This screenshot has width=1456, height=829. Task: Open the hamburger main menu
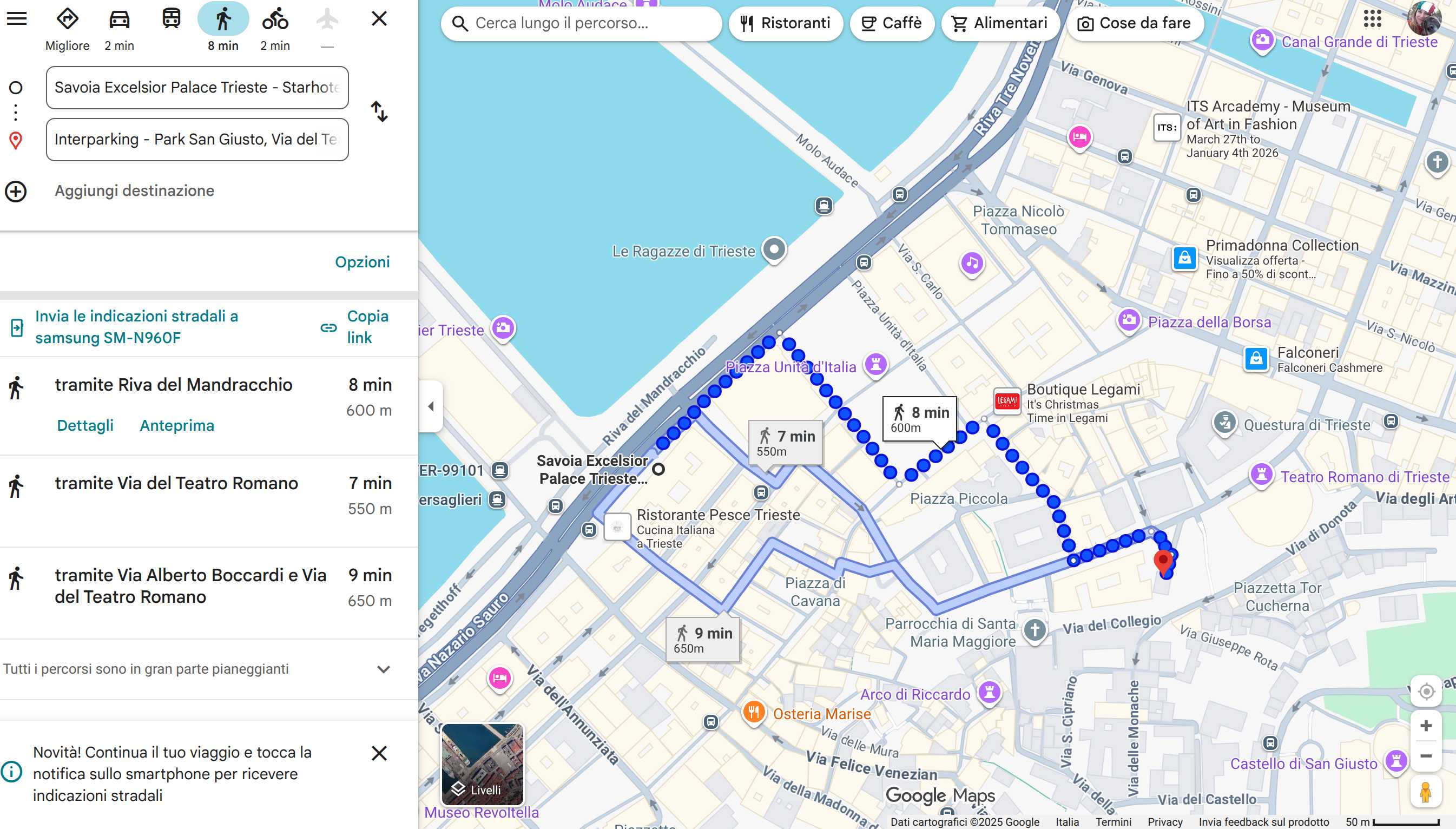tap(17, 19)
